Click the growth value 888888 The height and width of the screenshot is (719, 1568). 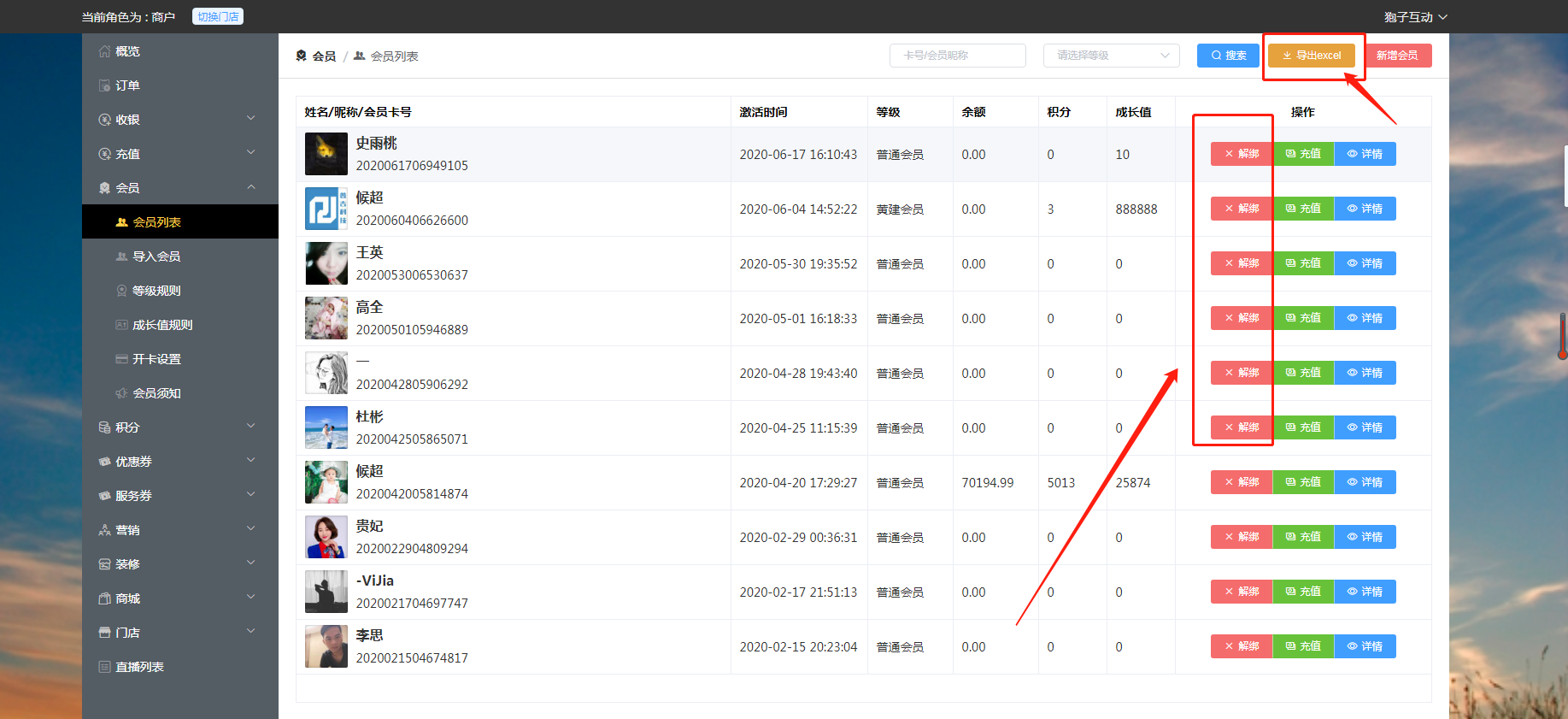1136,209
